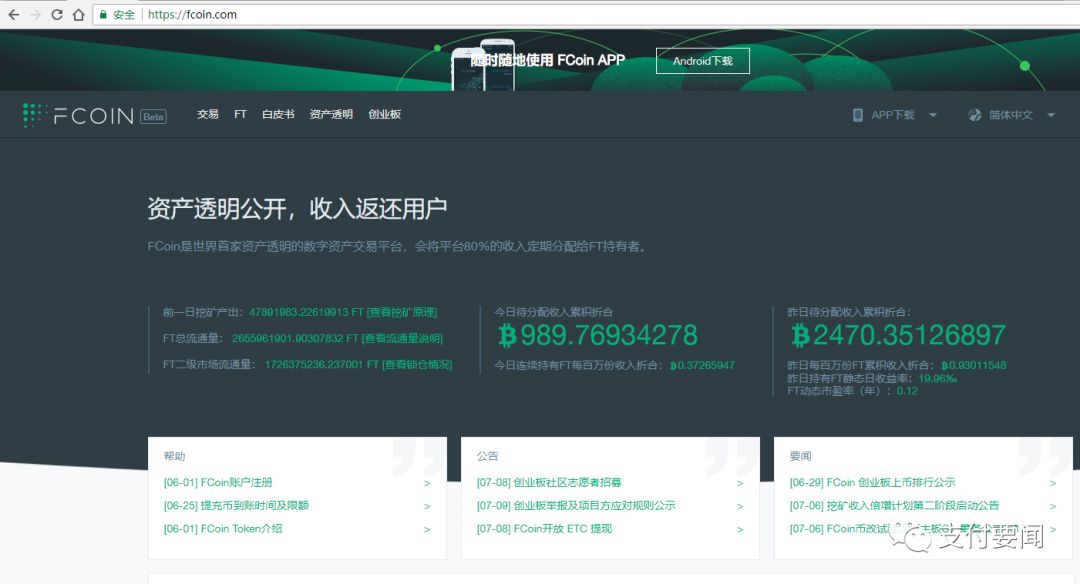Click the Beta badge next to FCOIN
The image size is (1080, 584).
[153, 116]
